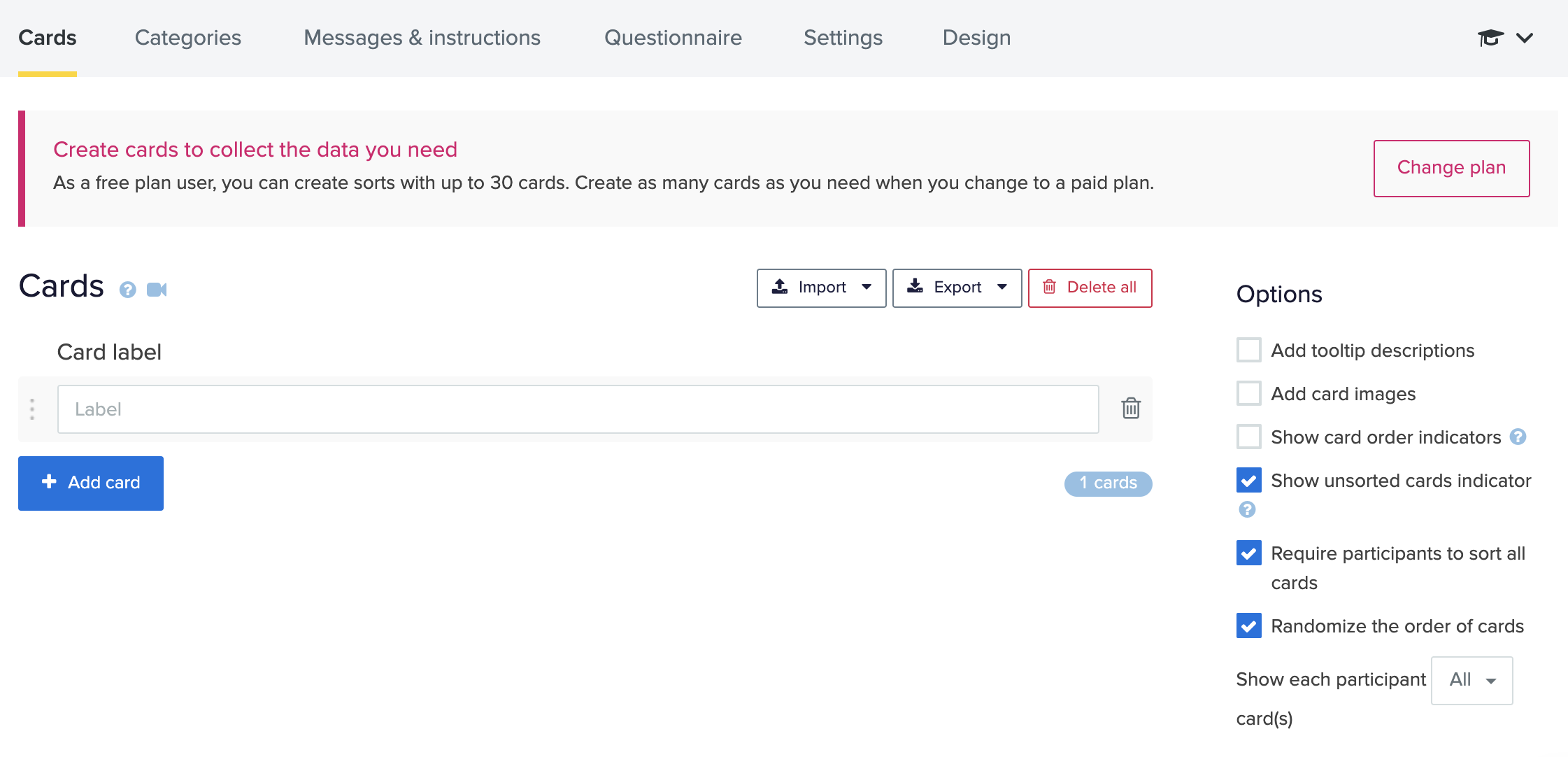
Task: Delete the empty card using trash icon
Action: click(x=1131, y=409)
